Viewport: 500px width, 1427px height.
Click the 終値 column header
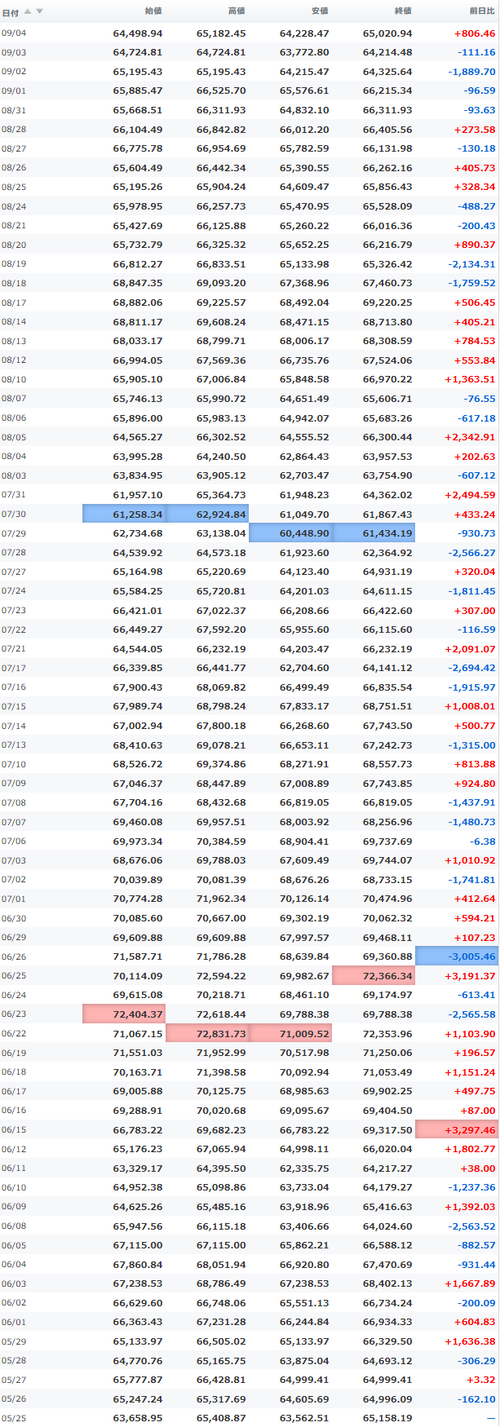(x=402, y=12)
